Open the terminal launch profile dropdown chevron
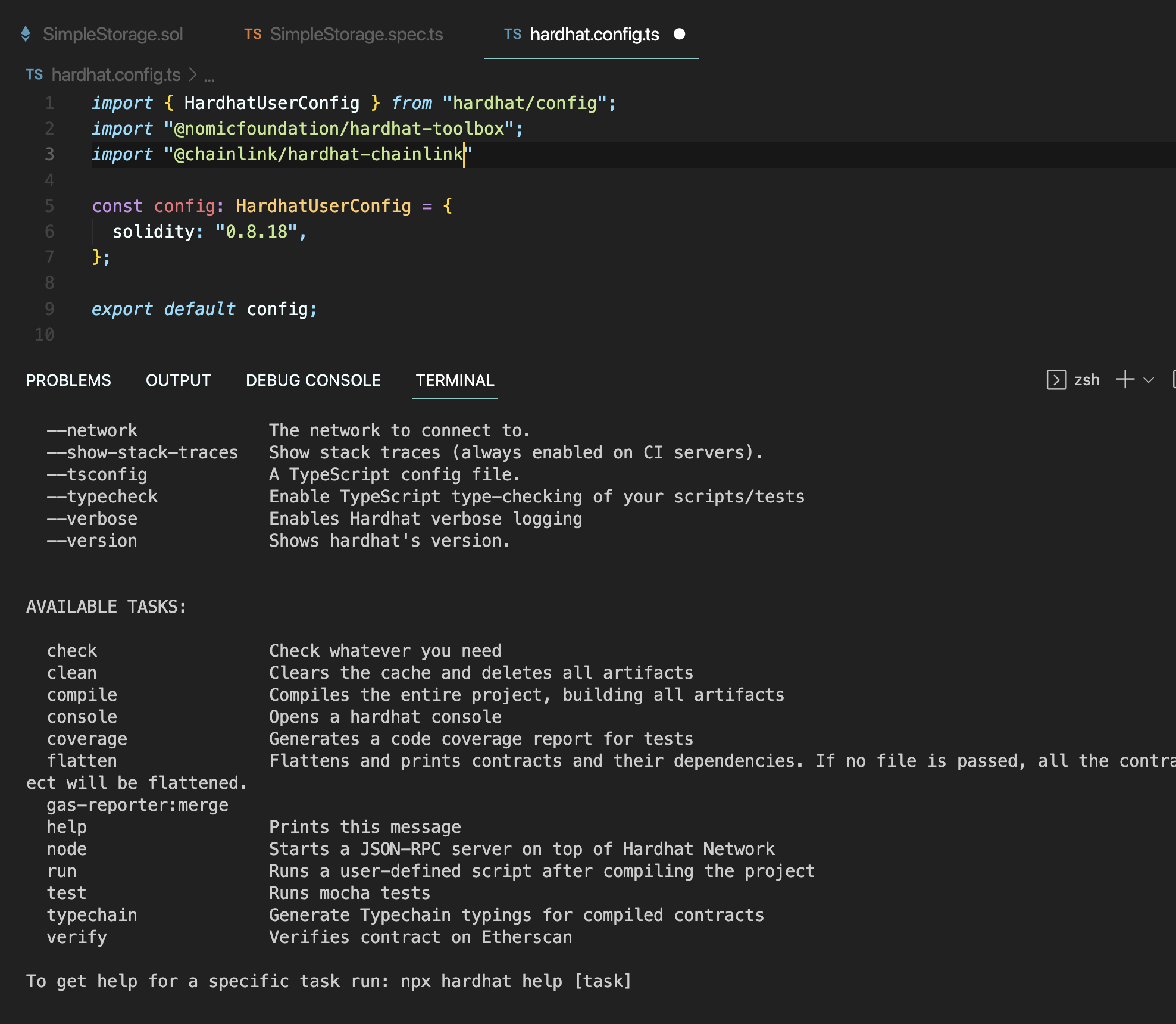This screenshot has height=1024, width=1176. (1149, 380)
